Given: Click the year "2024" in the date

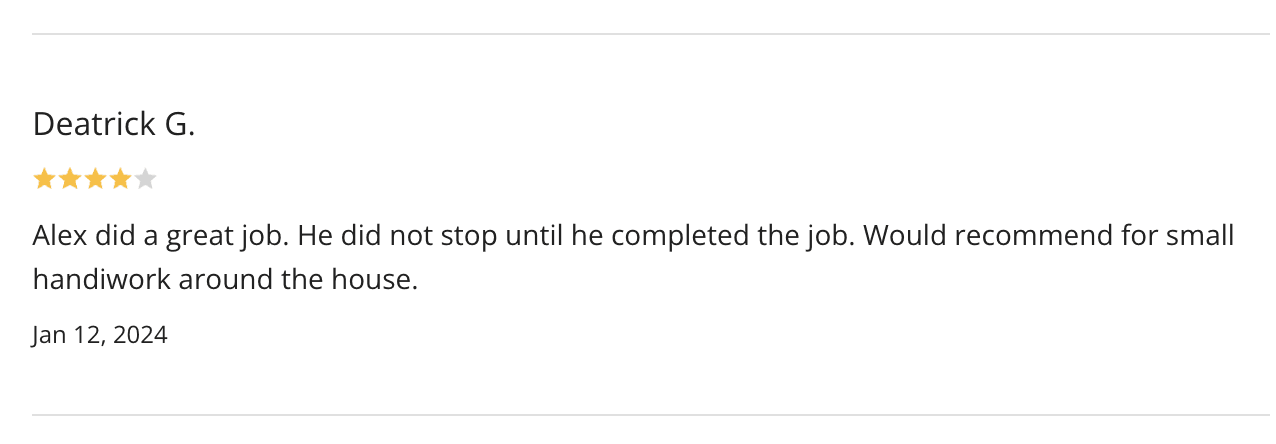Looking at the screenshot, I should coord(140,334).
